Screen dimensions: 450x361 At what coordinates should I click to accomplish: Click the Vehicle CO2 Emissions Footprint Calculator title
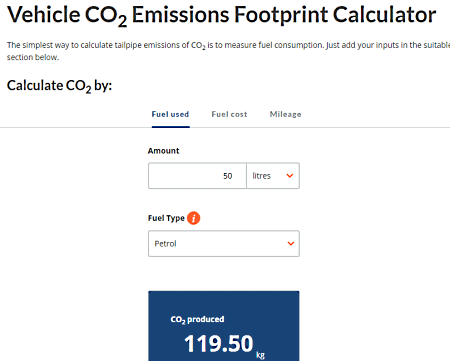coord(222,15)
